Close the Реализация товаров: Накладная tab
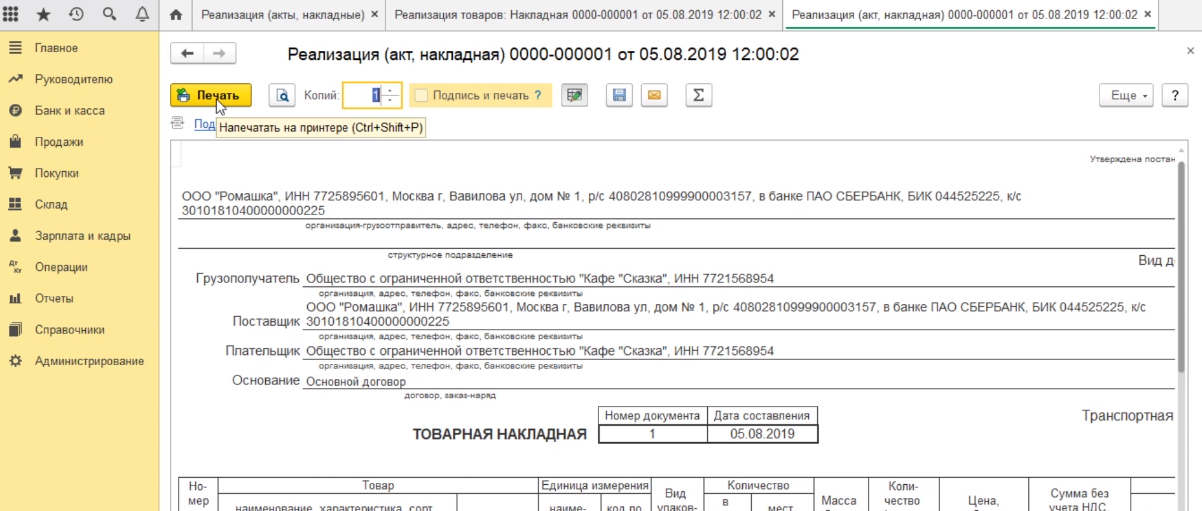The height and width of the screenshot is (511, 1202). click(772, 15)
